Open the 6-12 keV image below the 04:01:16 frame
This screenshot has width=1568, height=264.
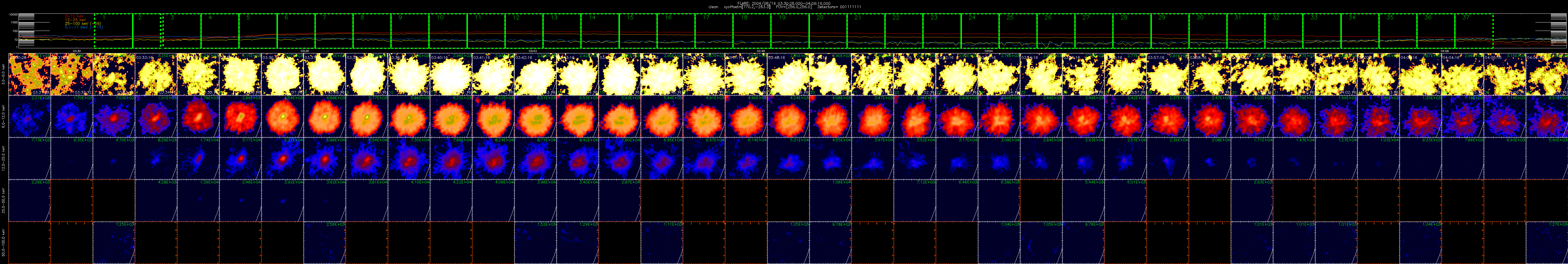tap(1336, 117)
